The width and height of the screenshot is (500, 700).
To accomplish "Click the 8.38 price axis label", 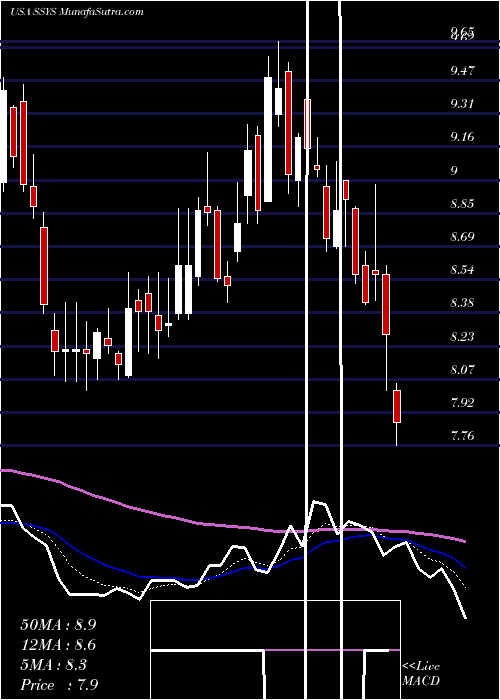I will coord(462,303).
